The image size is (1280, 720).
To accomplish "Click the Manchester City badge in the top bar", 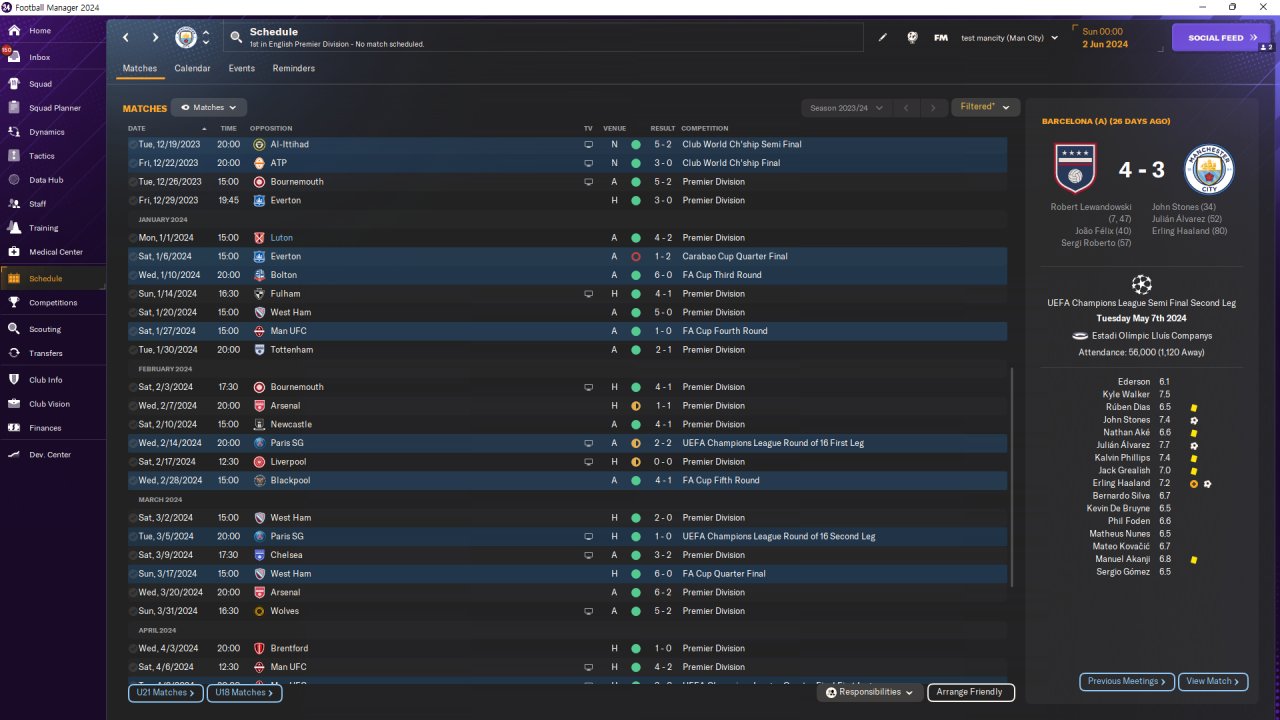I will 186,38.
